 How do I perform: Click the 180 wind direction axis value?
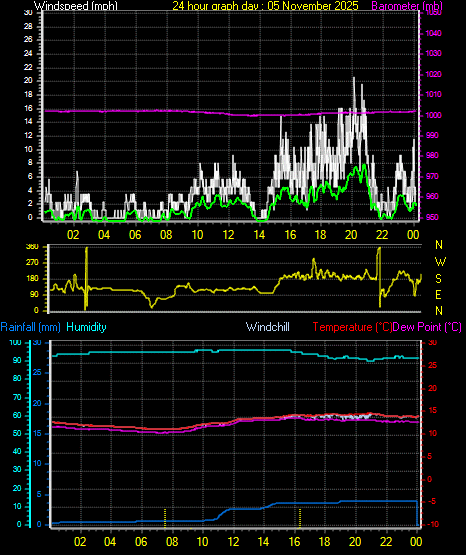[x=32, y=279]
